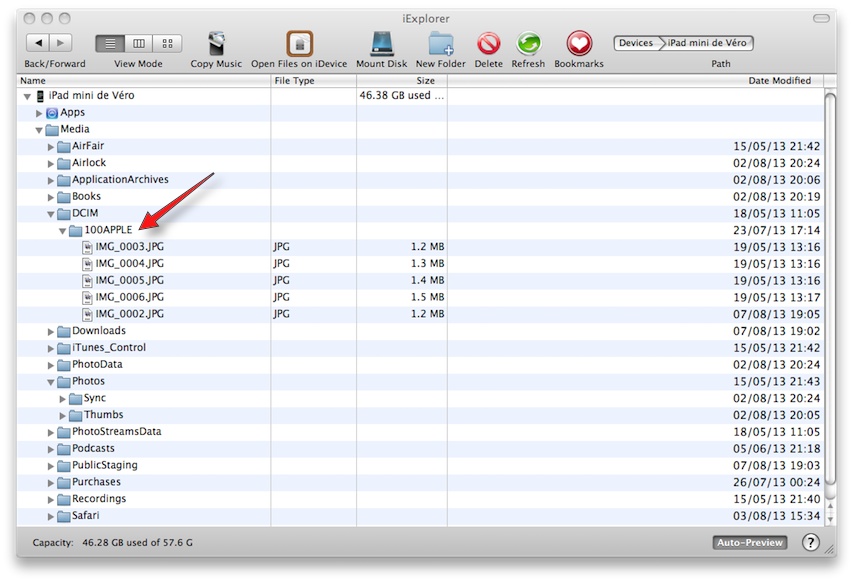This screenshot has width=854, height=582.
Task: Click the red Delete icon
Action: 489,44
